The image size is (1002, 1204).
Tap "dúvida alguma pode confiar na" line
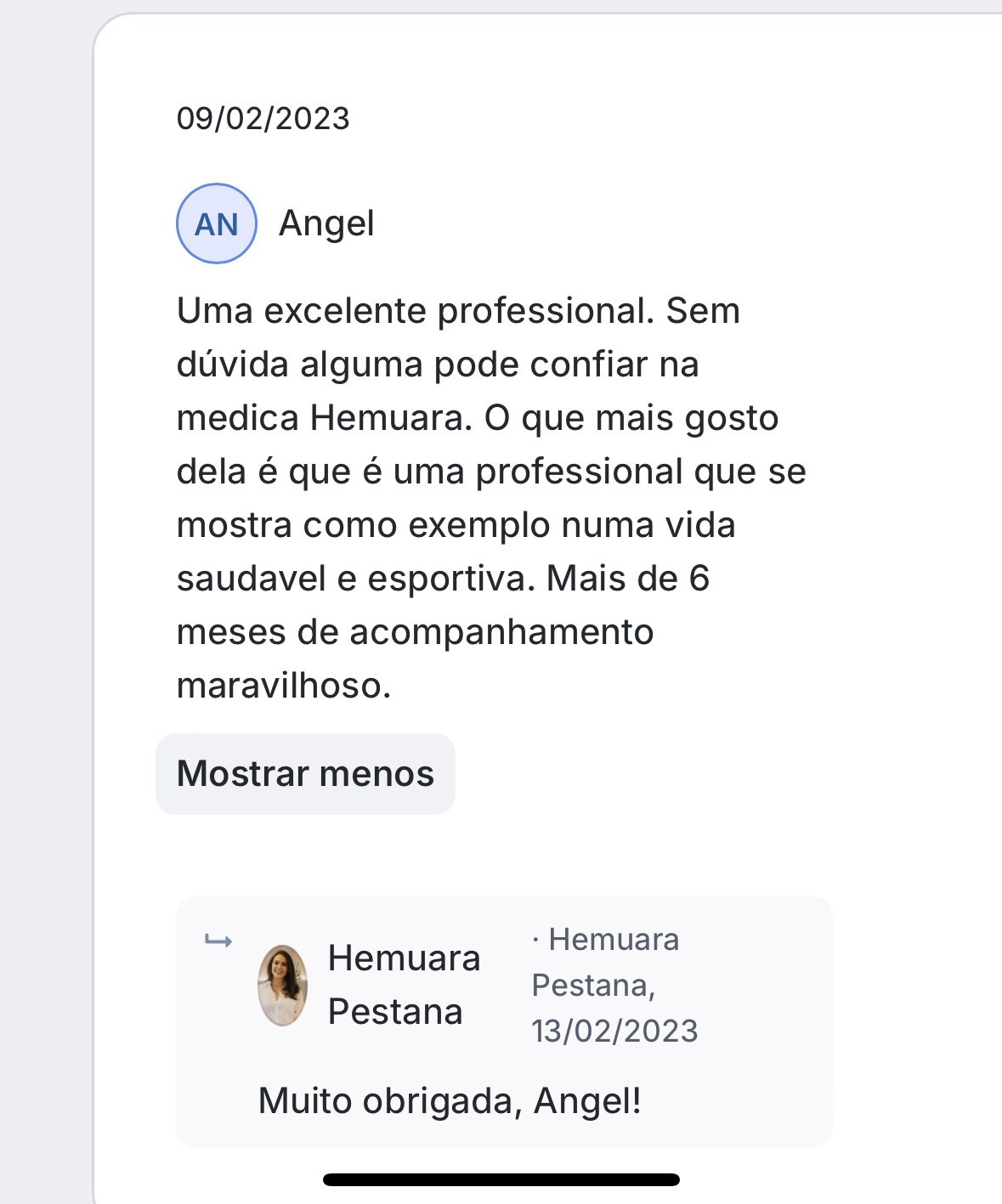[x=438, y=365]
